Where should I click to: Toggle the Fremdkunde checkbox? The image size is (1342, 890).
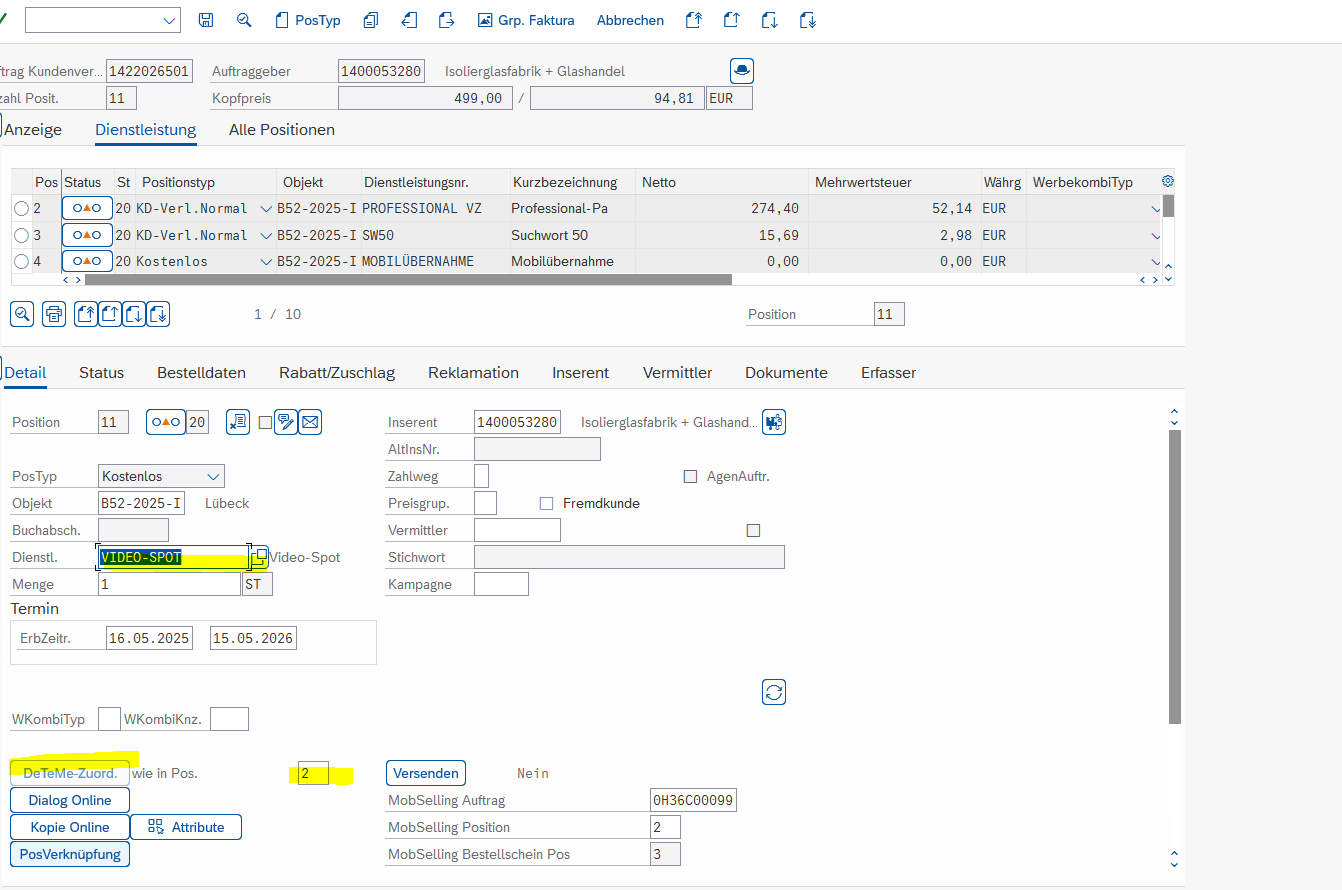pyautogui.click(x=546, y=503)
